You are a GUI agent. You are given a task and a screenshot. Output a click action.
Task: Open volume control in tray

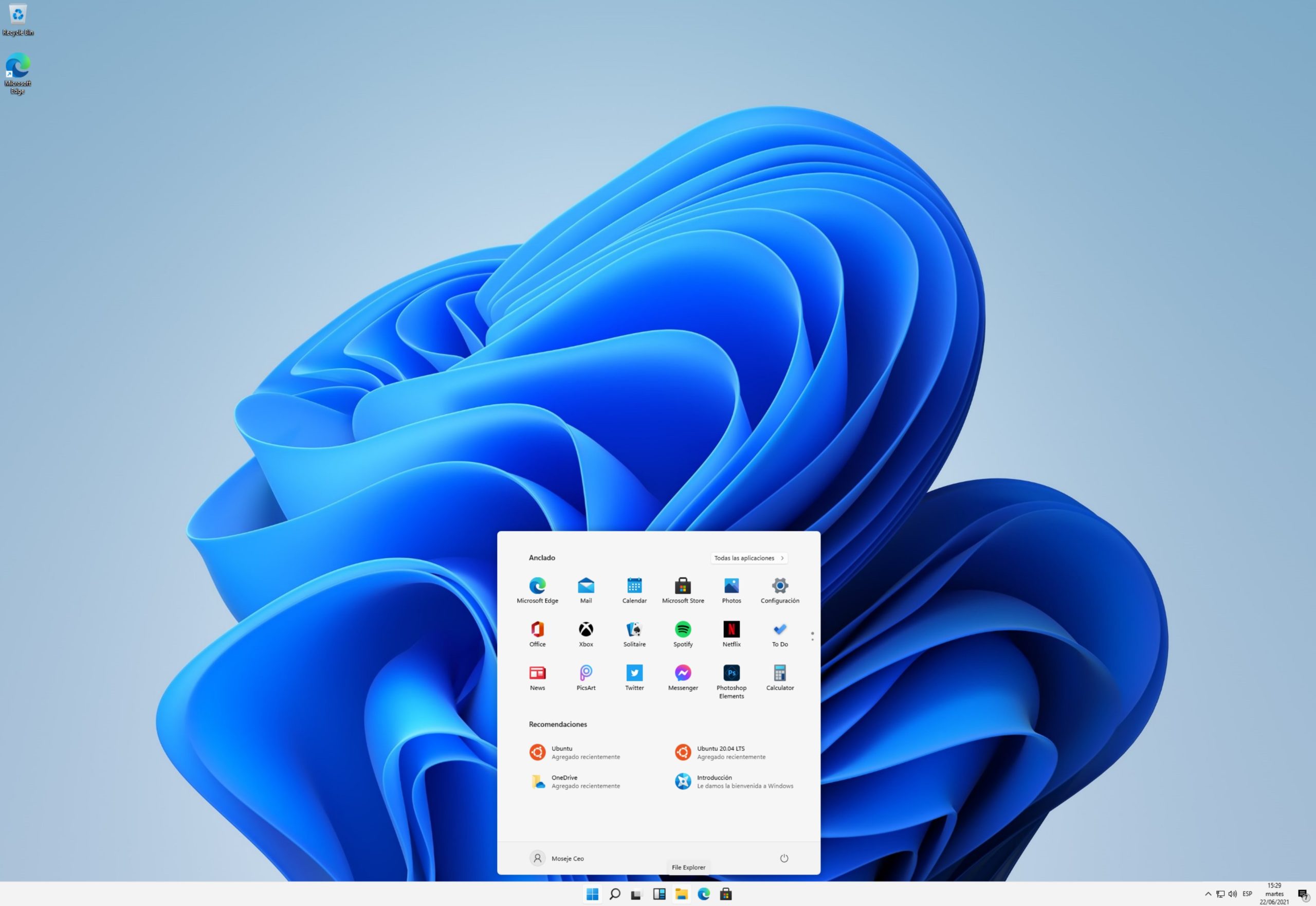coord(1232,894)
